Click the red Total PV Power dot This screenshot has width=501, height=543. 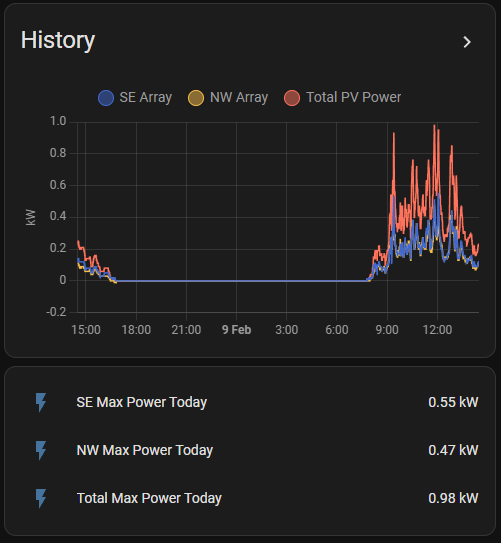292,98
